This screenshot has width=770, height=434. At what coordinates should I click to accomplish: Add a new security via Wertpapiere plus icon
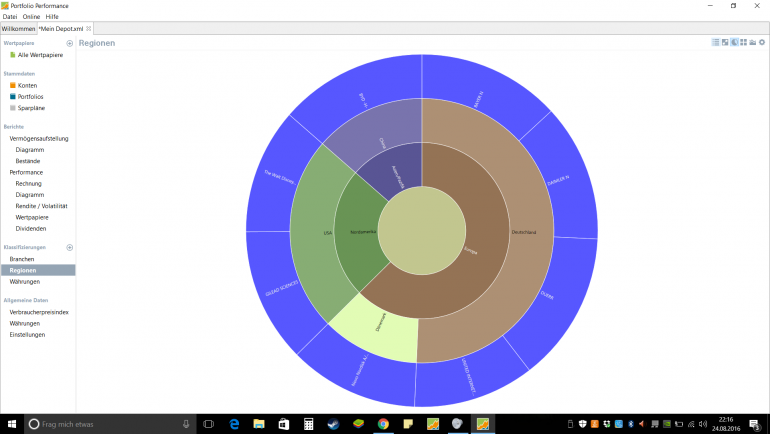(x=69, y=43)
